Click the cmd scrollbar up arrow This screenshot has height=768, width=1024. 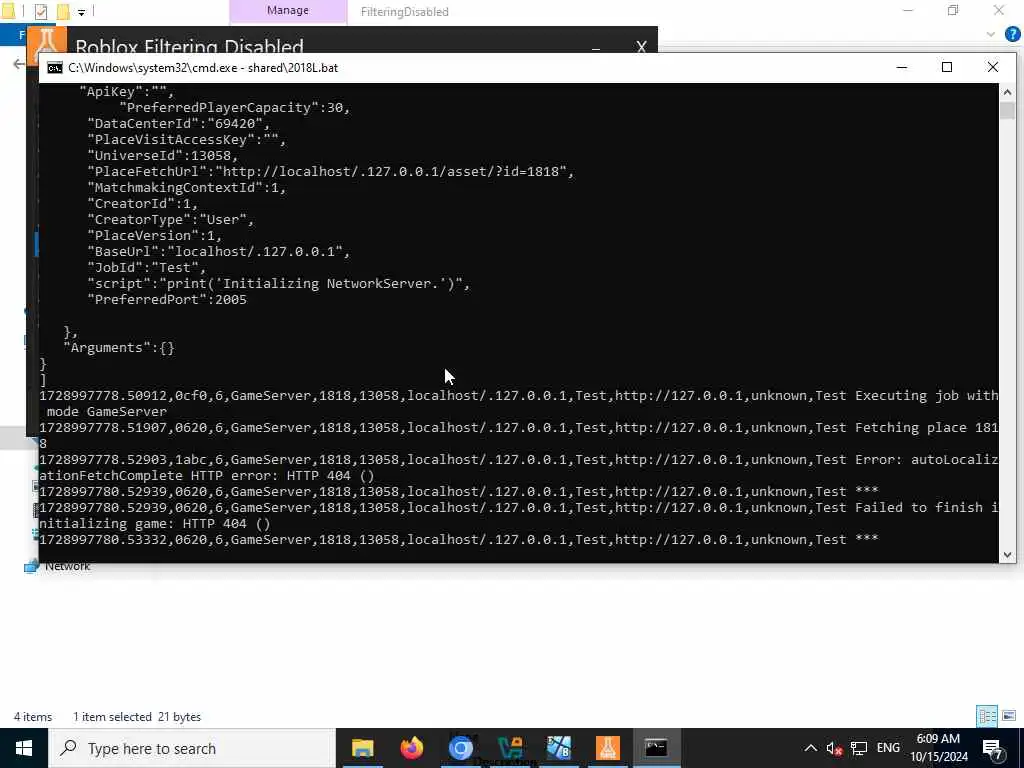tap(1007, 92)
